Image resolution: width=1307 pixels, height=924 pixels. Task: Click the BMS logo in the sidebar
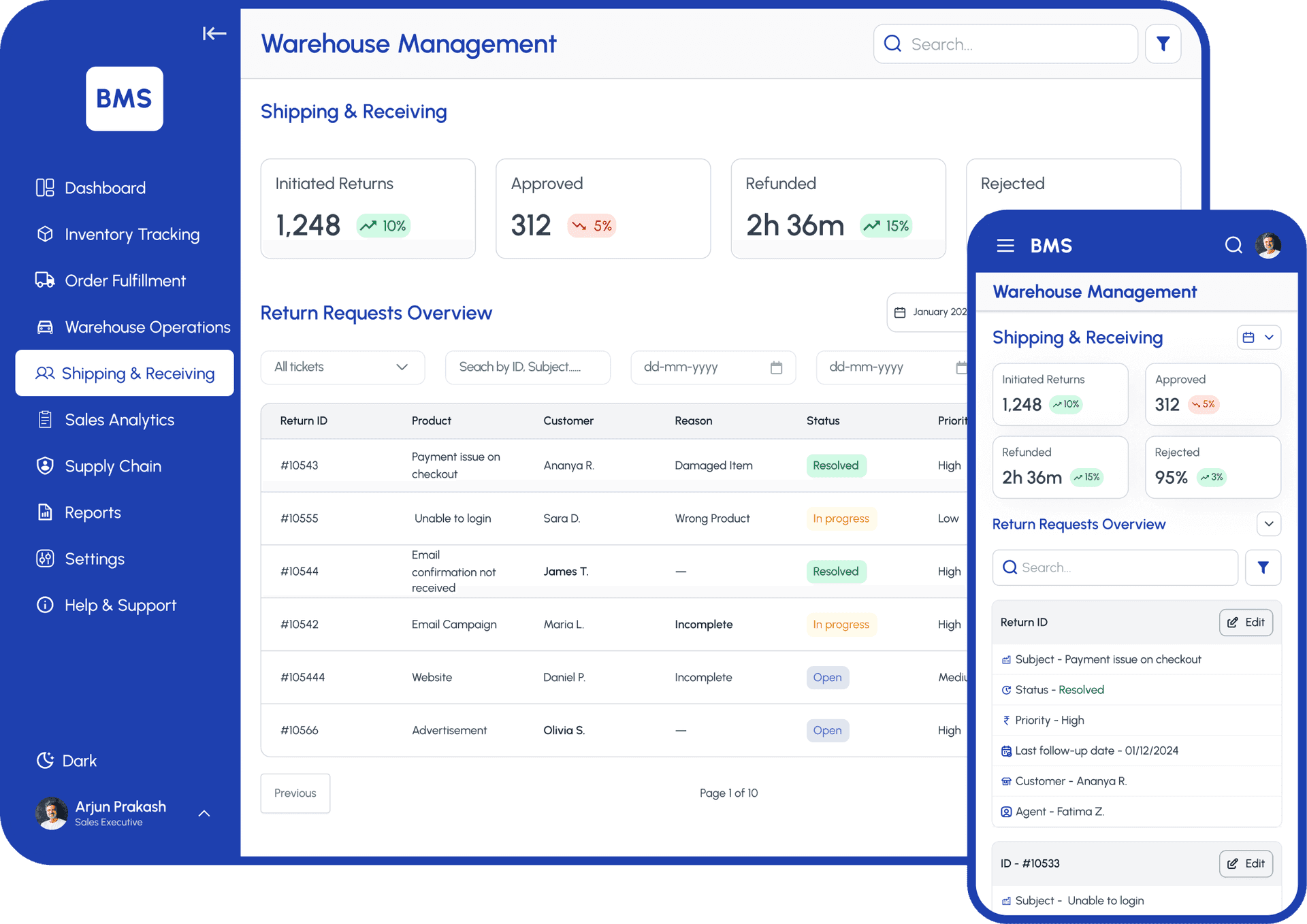click(x=125, y=99)
